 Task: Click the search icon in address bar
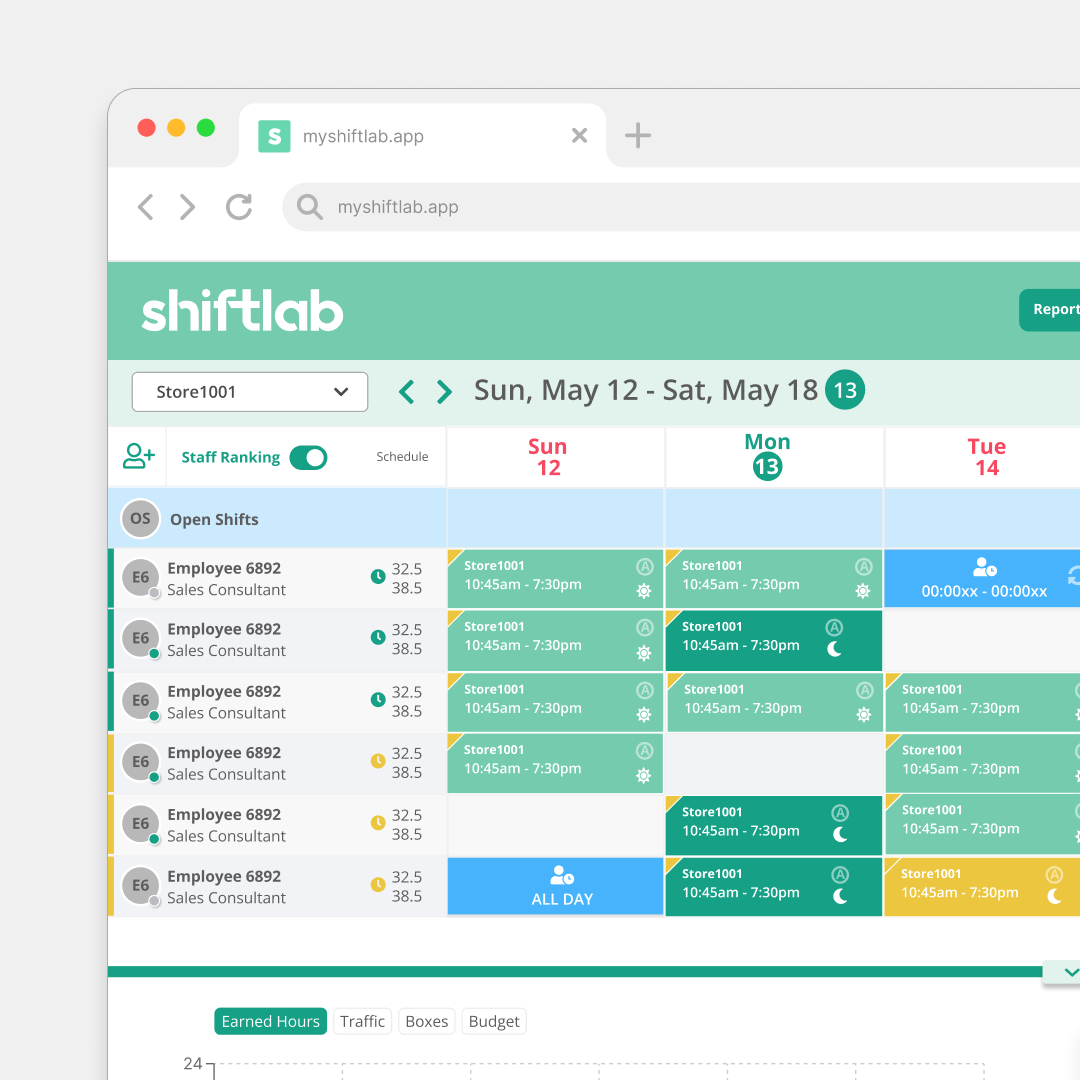[310, 207]
